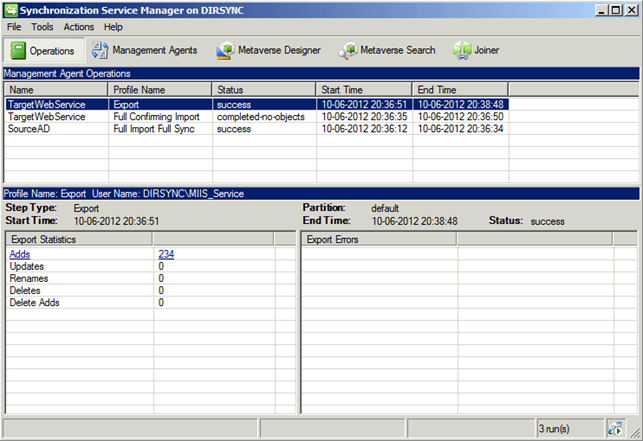Sort operations by Name column header
Image resolution: width=643 pixels, height=441 pixels.
coord(56,89)
